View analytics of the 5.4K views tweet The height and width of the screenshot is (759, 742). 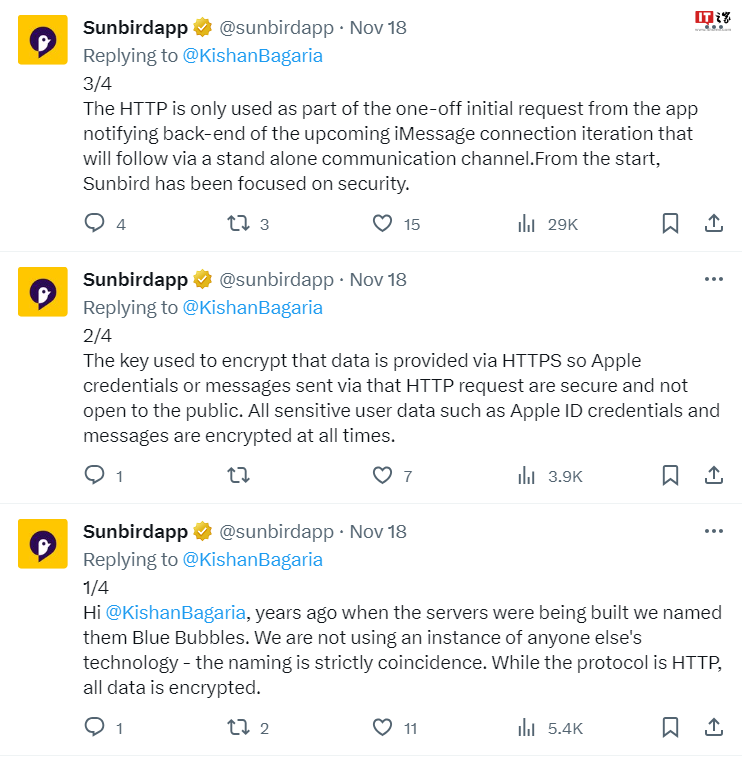527,728
